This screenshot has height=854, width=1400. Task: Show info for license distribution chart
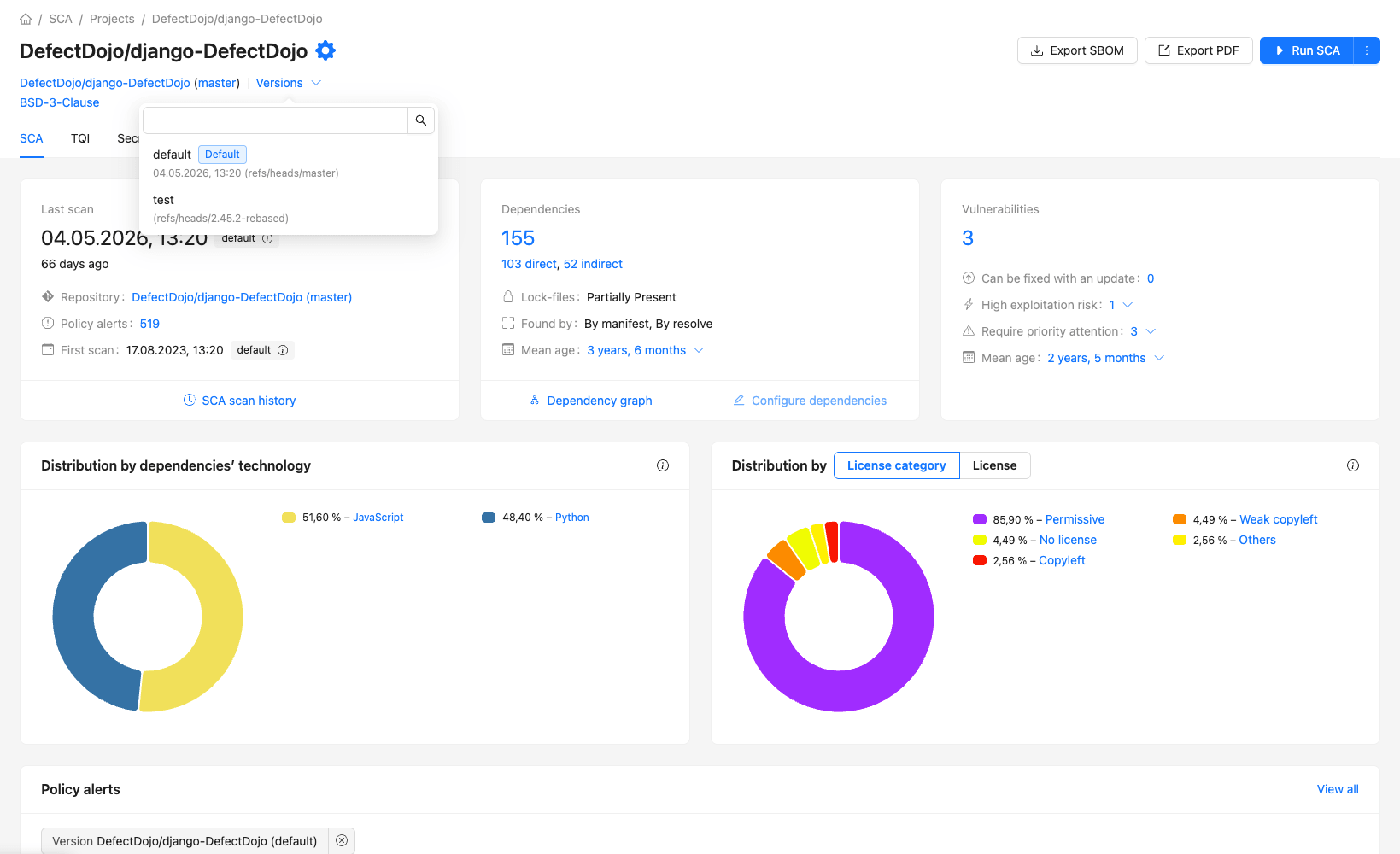1353,465
